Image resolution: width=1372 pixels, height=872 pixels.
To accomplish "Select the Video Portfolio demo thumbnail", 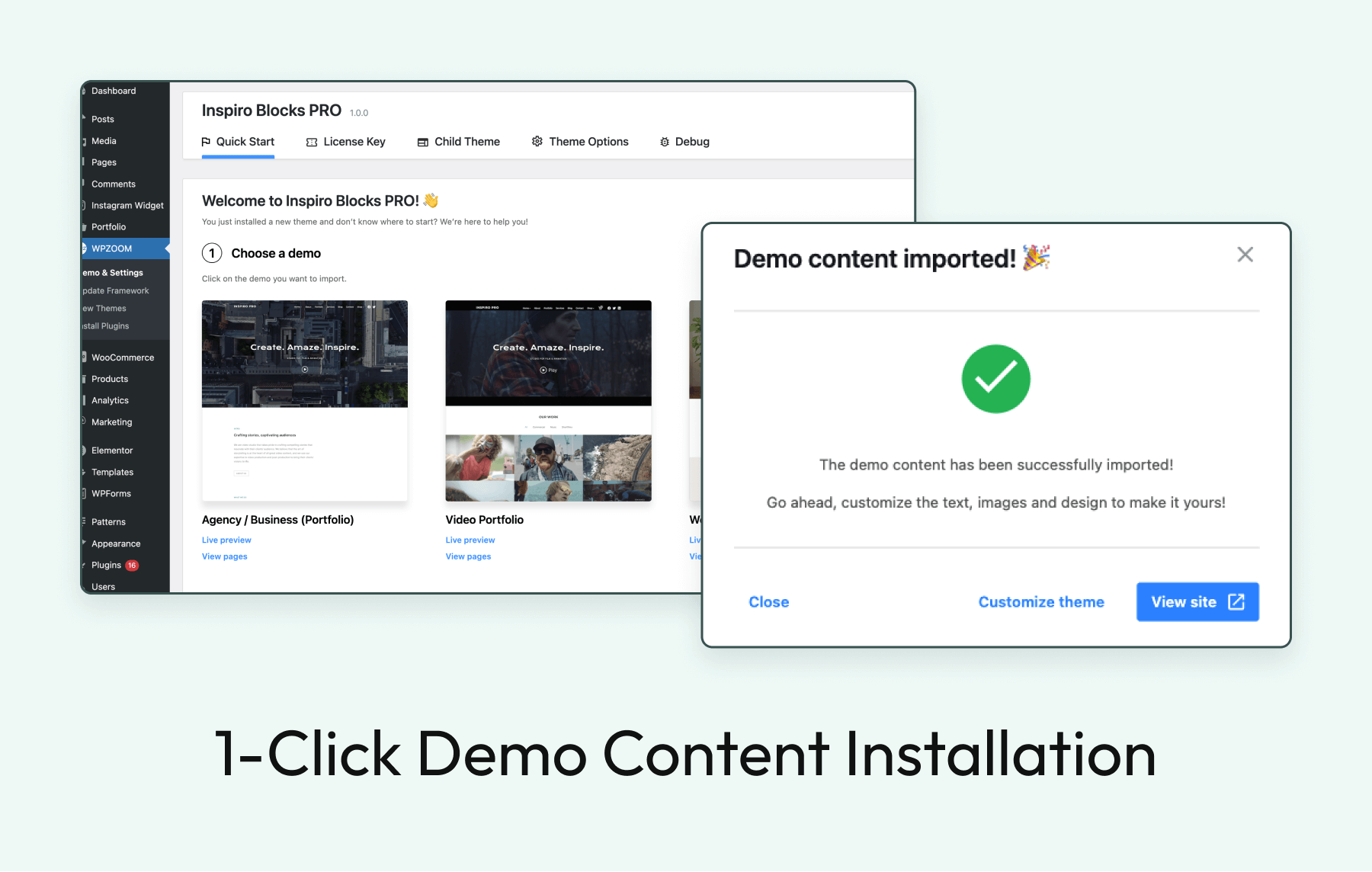I will pyautogui.click(x=548, y=400).
